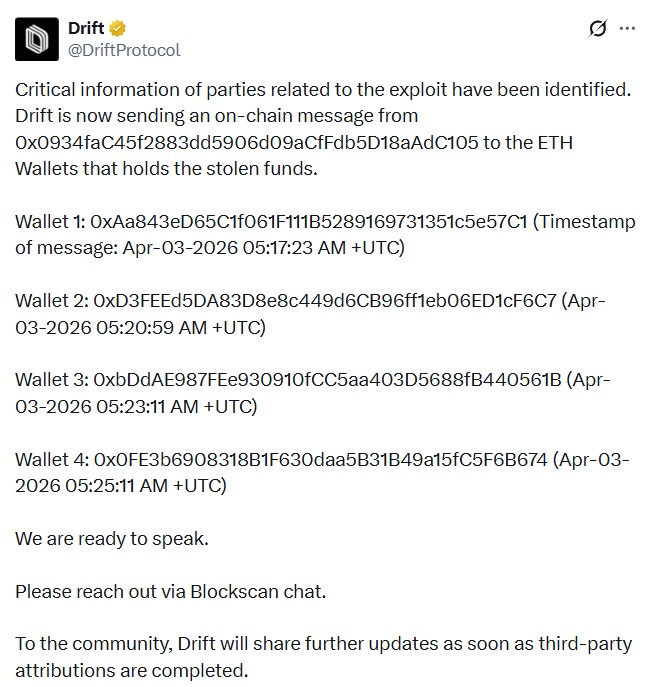The image size is (655, 687).
Task: Click the Drift profile avatar
Action: pos(35,38)
